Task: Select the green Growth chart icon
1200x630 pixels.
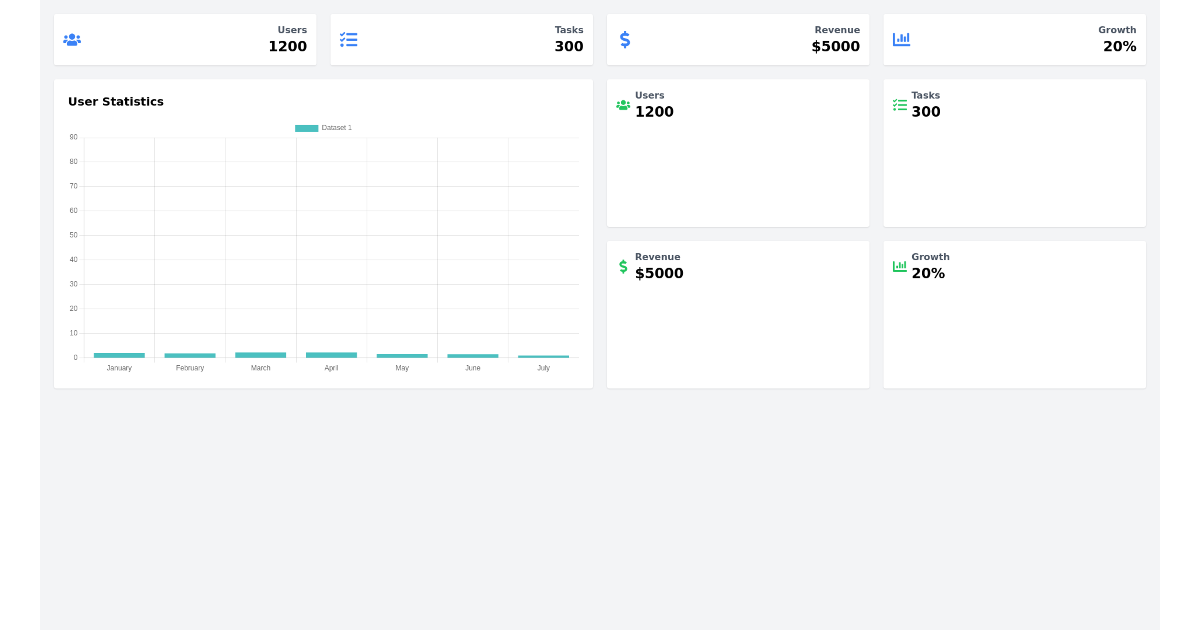Action: (899, 266)
